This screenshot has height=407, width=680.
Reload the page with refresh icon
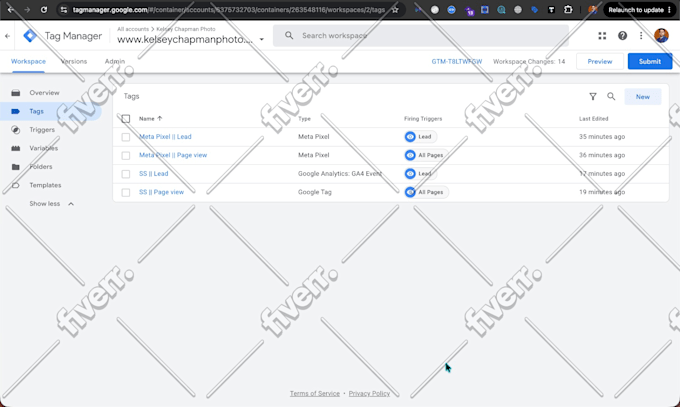coord(44,10)
